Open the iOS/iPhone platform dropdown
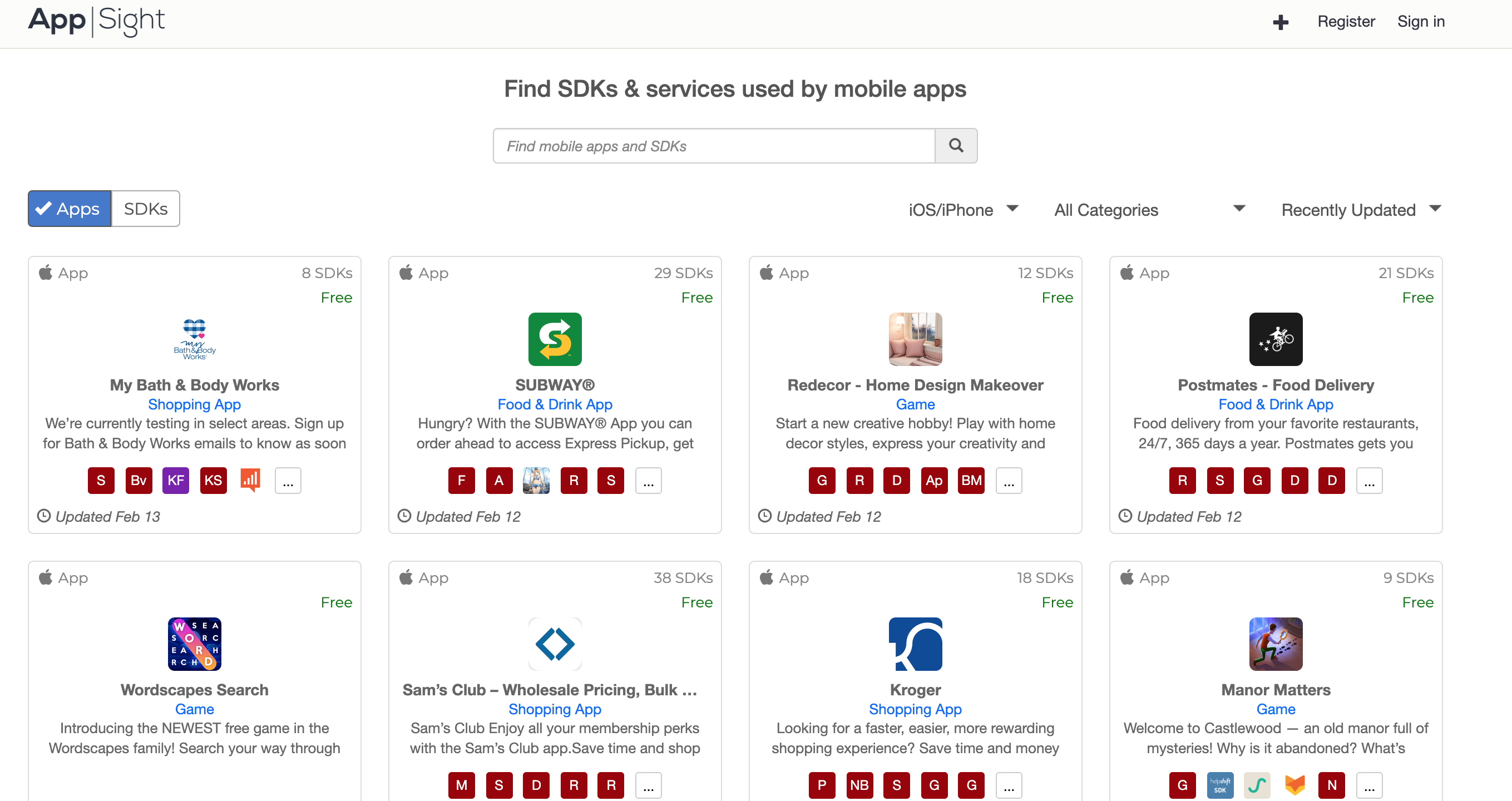The image size is (1512, 801). (x=963, y=210)
